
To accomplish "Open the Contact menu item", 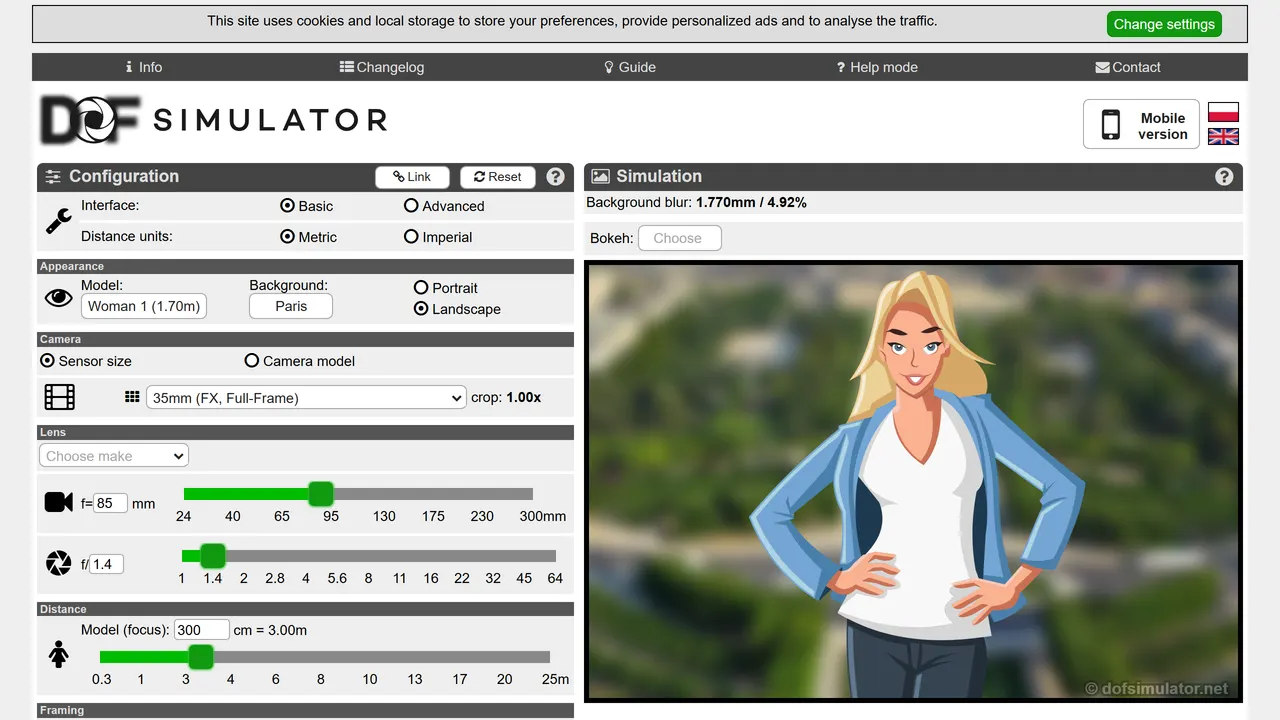I will tap(1128, 67).
